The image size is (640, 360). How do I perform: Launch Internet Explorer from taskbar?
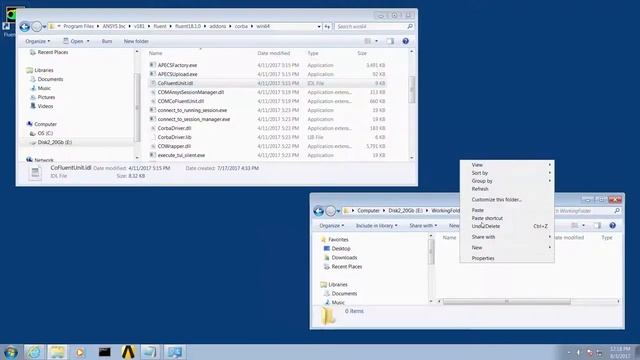tap(34, 352)
